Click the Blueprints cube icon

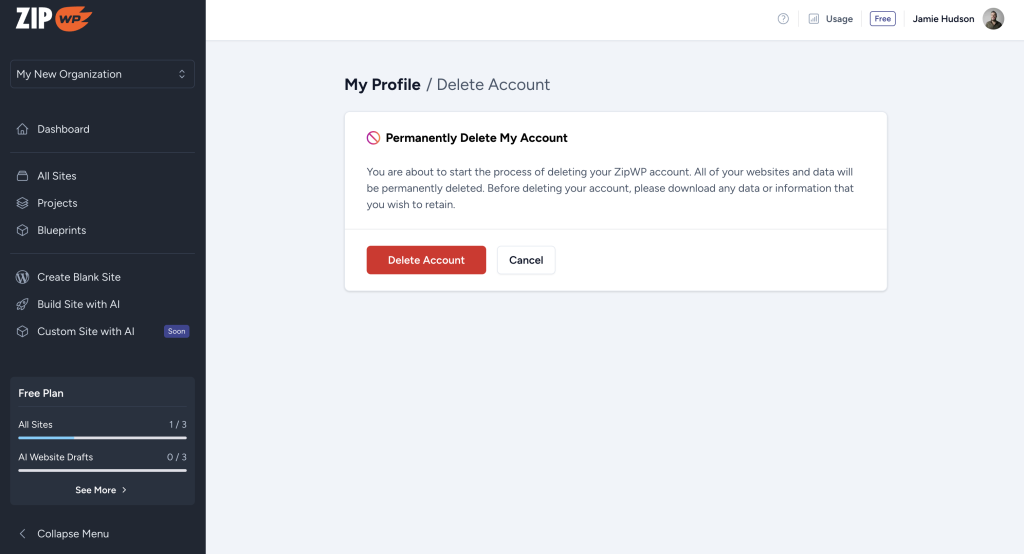tap(23, 230)
